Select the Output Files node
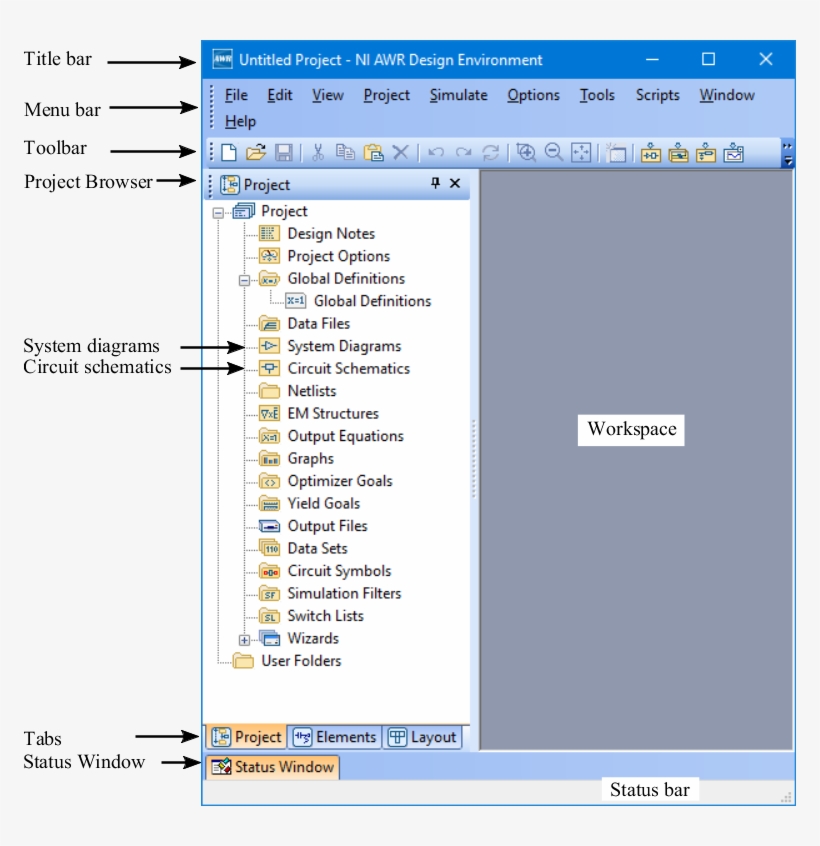 pyautogui.click(x=313, y=526)
